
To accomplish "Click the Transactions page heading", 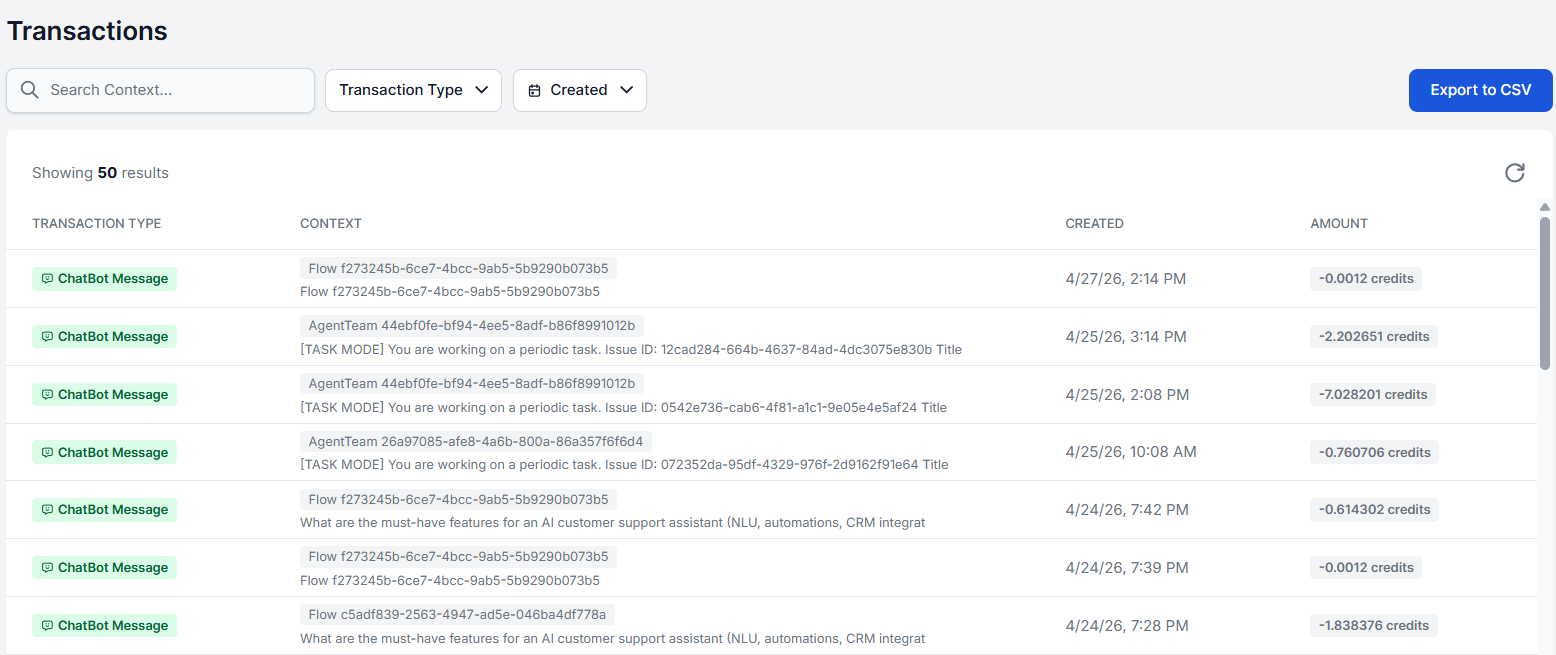I will [87, 31].
